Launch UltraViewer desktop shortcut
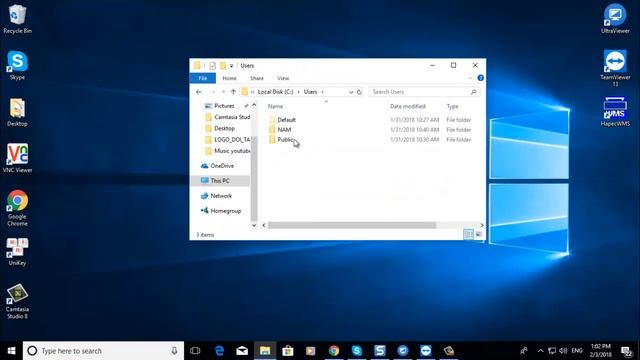 615,19
